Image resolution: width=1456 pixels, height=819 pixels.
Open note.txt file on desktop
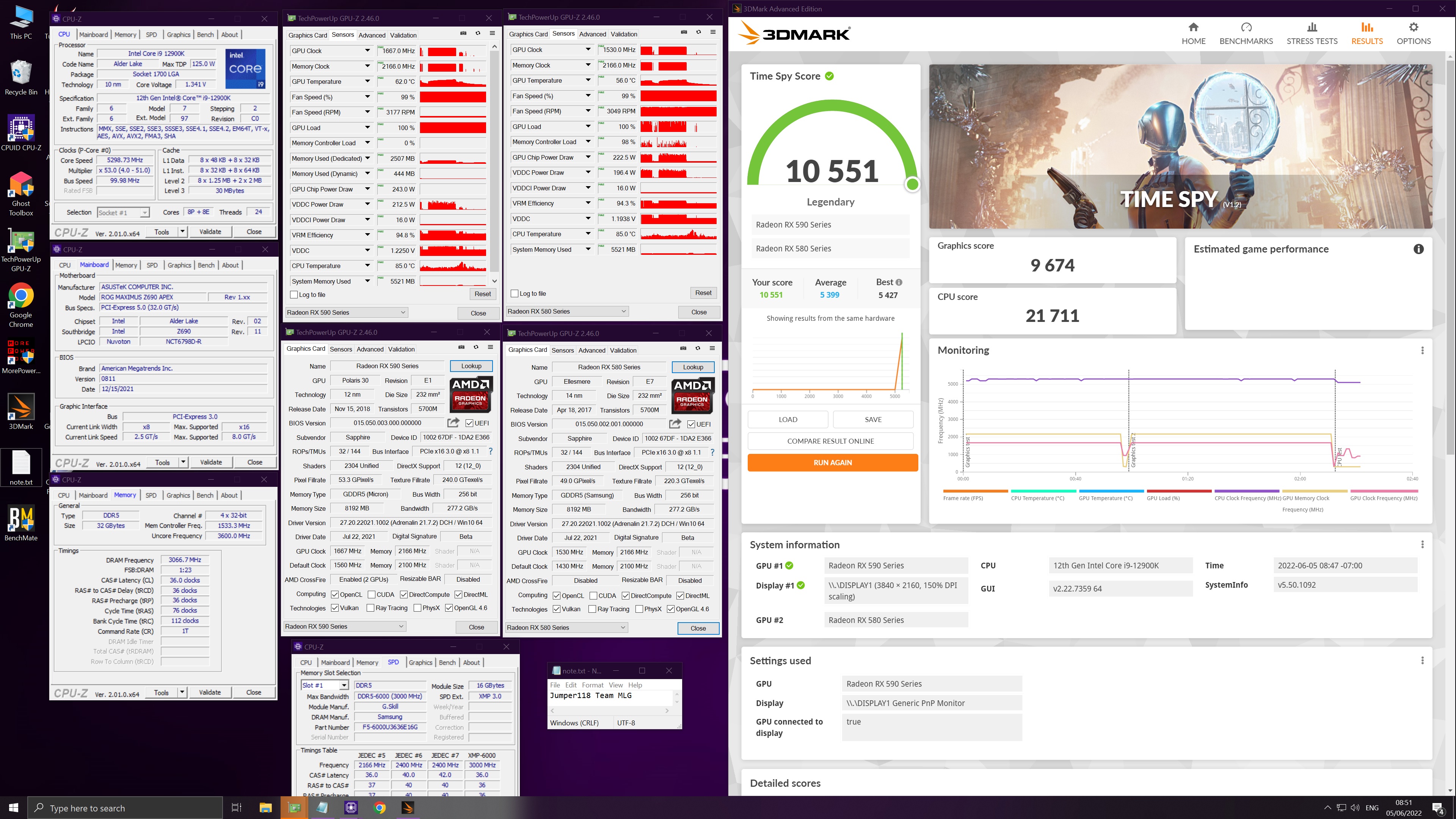click(x=21, y=468)
